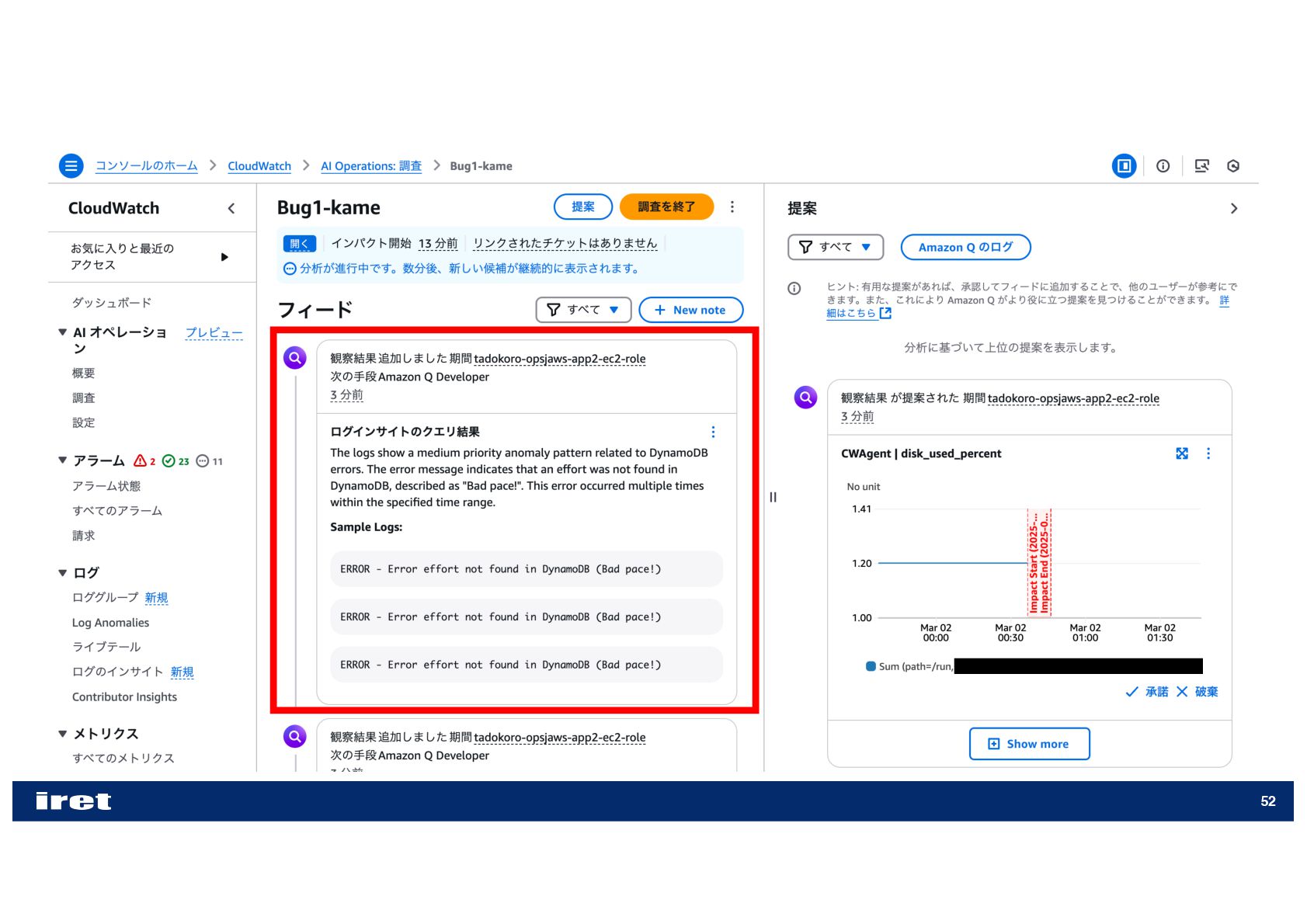Open the CloudShell screen icon

pyautogui.click(x=1201, y=165)
